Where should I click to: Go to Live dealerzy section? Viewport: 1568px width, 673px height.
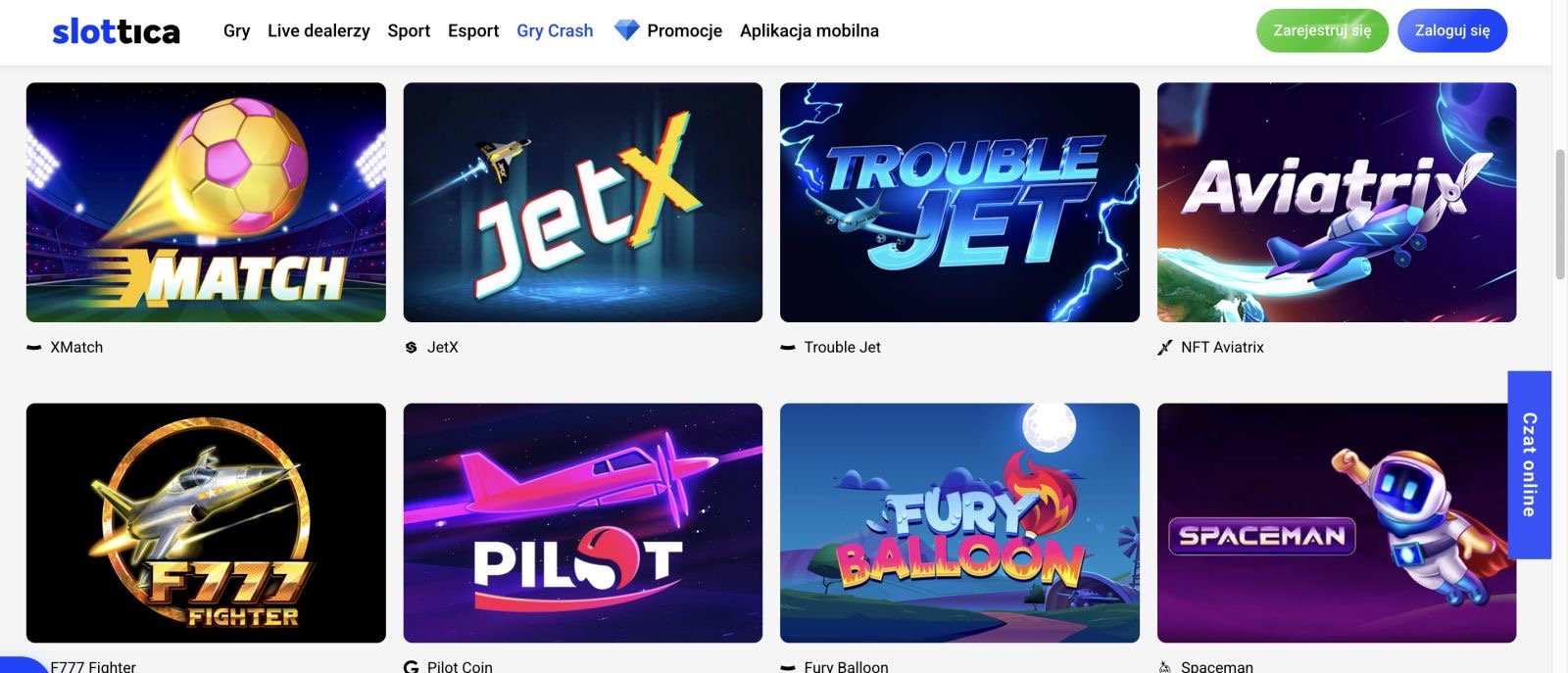tap(318, 30)
